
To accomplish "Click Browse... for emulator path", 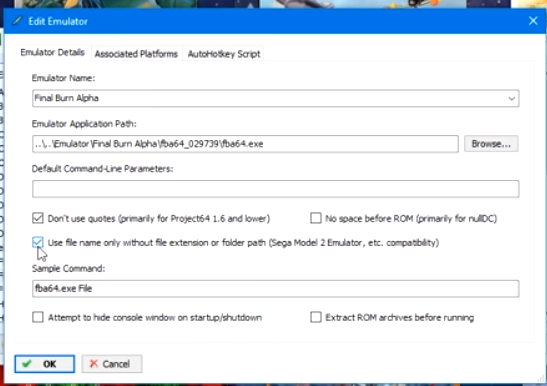I will [x=491, y=144].
